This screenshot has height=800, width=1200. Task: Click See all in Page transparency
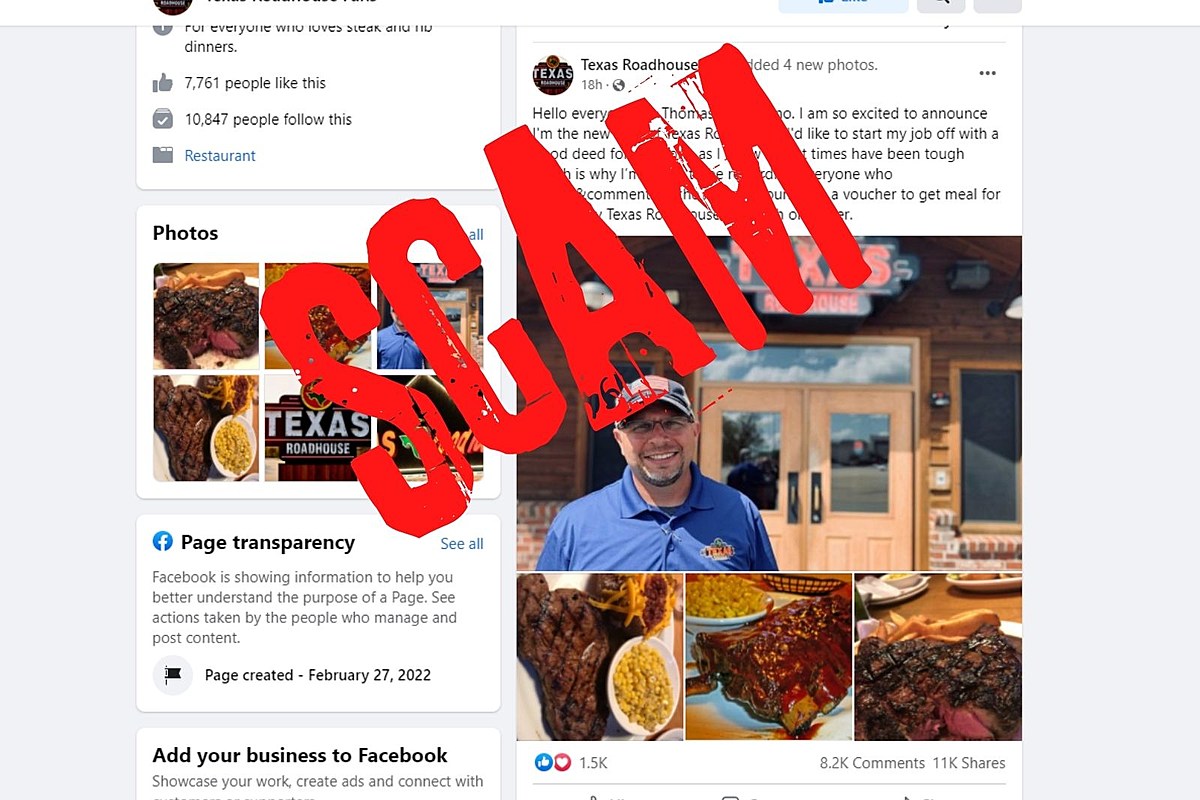(x=462, y=543)
